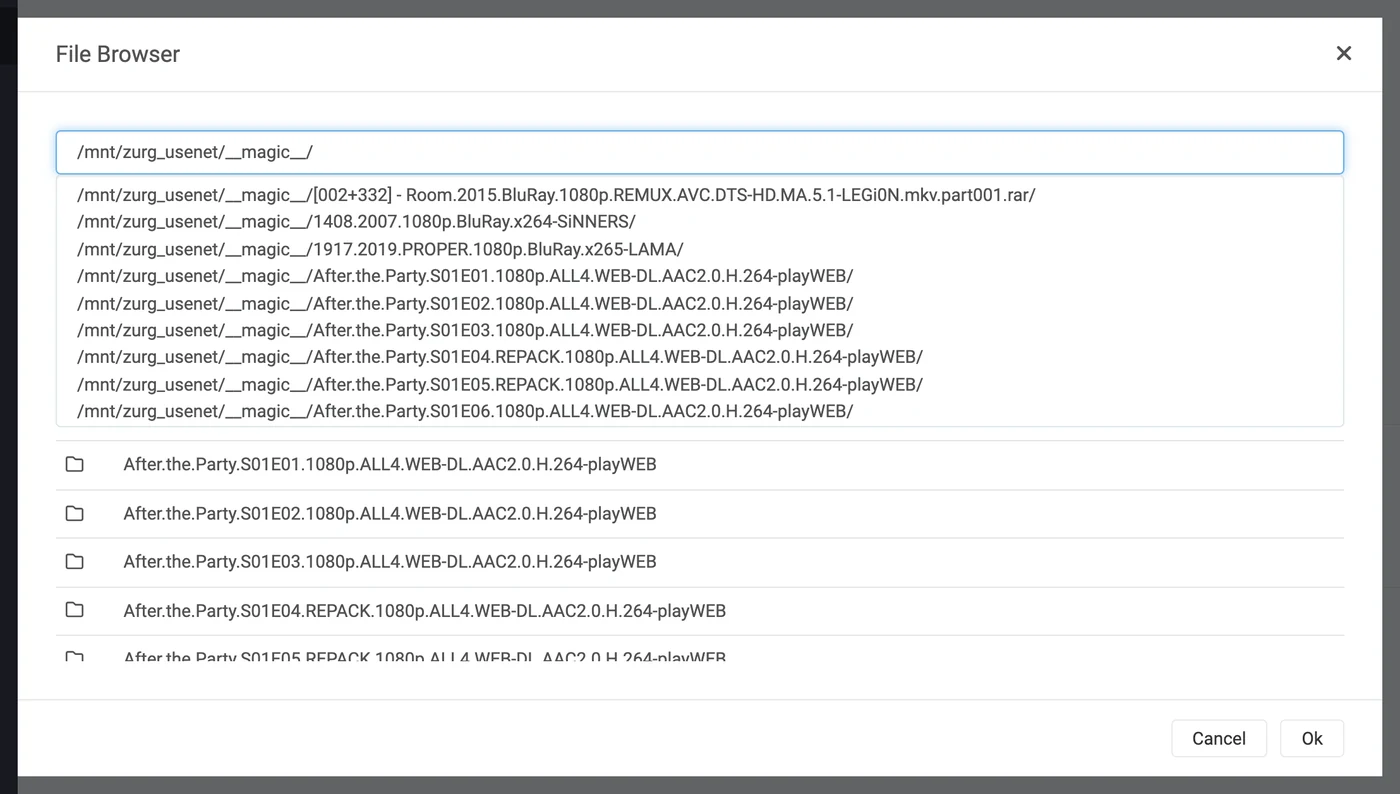Open folder After.the.Party.S01E03.1080p in the list
1400x794 pixels.
[x=700, y=562]
